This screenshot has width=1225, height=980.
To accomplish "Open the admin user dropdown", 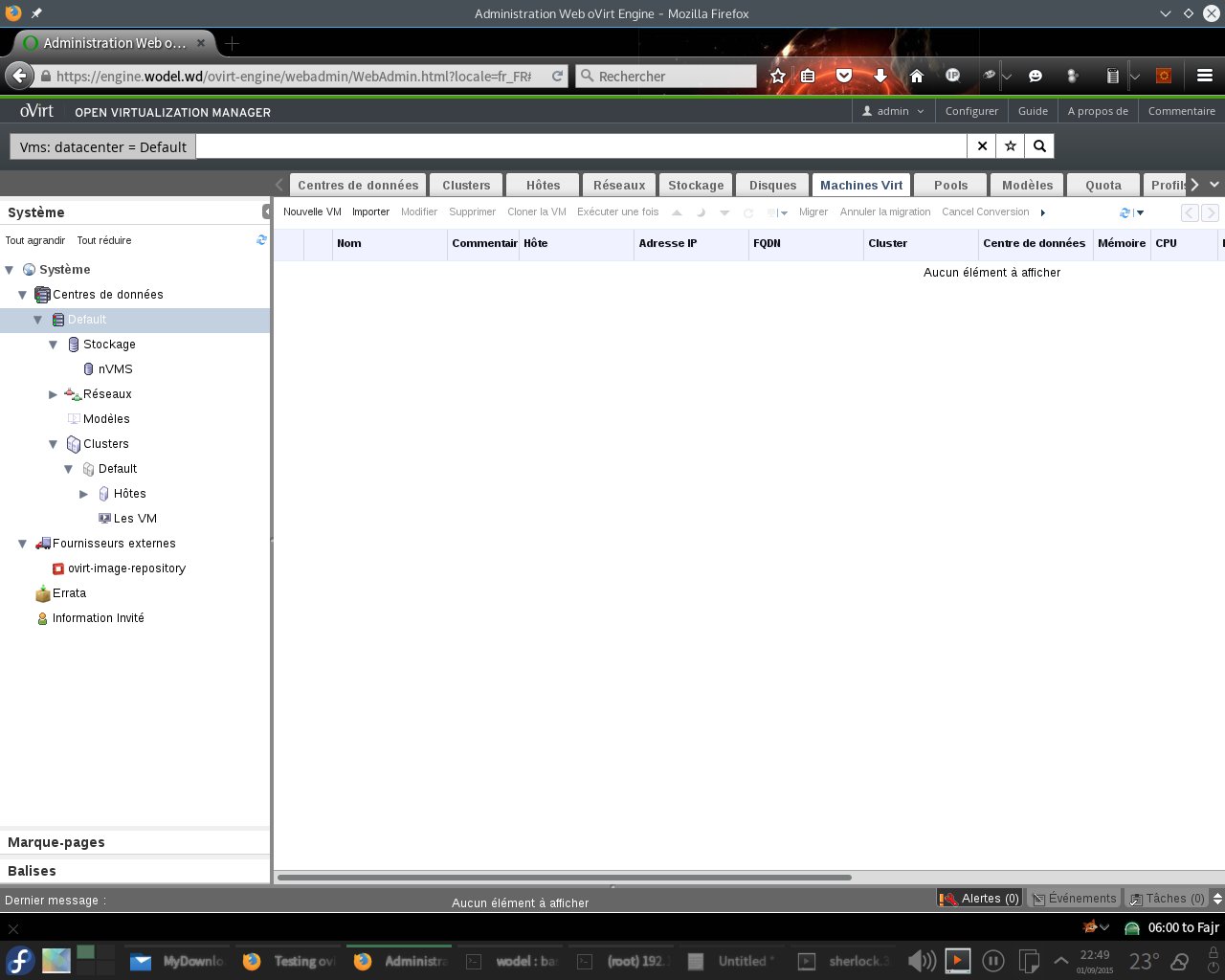I will (893, 111).
